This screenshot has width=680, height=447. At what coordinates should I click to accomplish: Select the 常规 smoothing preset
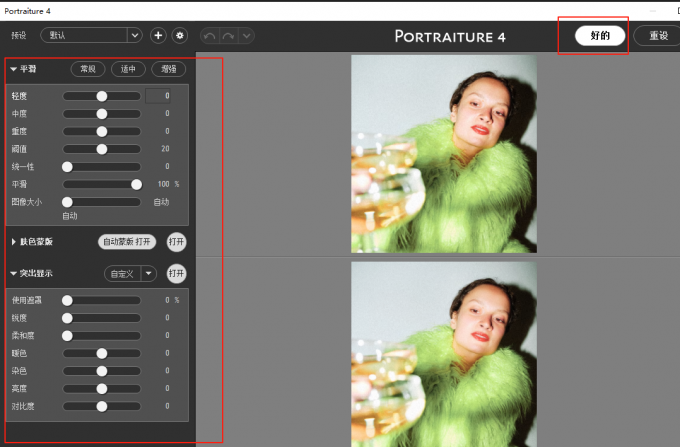coord(88,70)
